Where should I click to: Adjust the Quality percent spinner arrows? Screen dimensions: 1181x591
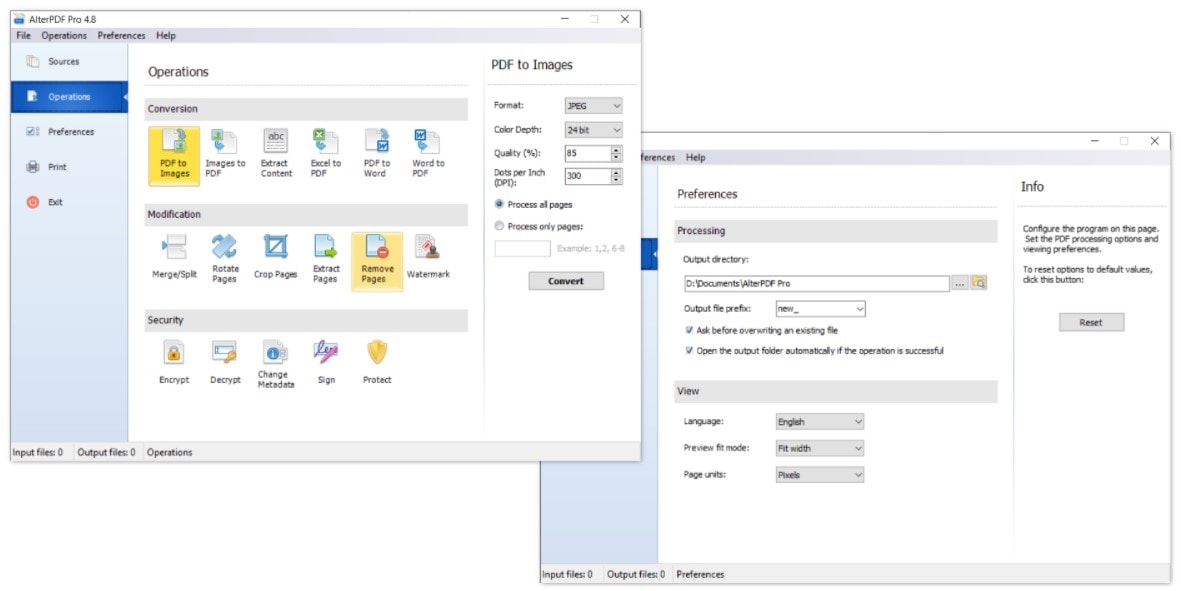(616, 154)
